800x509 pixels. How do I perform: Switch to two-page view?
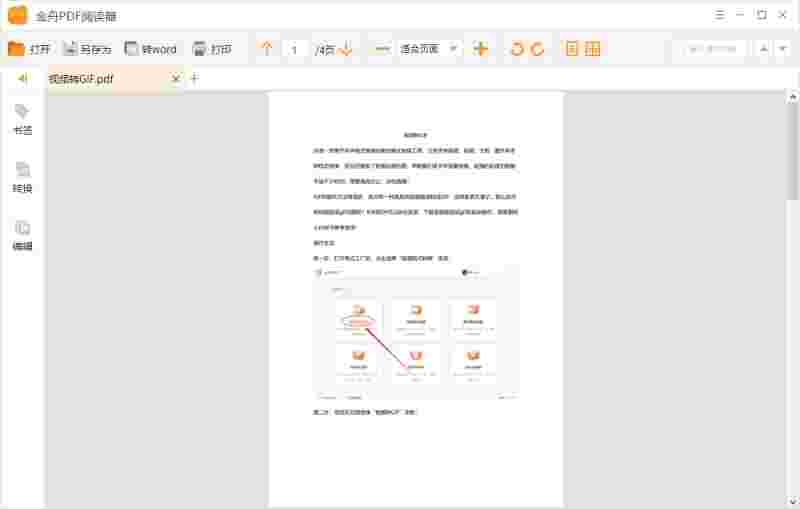(x=592, y=49)
